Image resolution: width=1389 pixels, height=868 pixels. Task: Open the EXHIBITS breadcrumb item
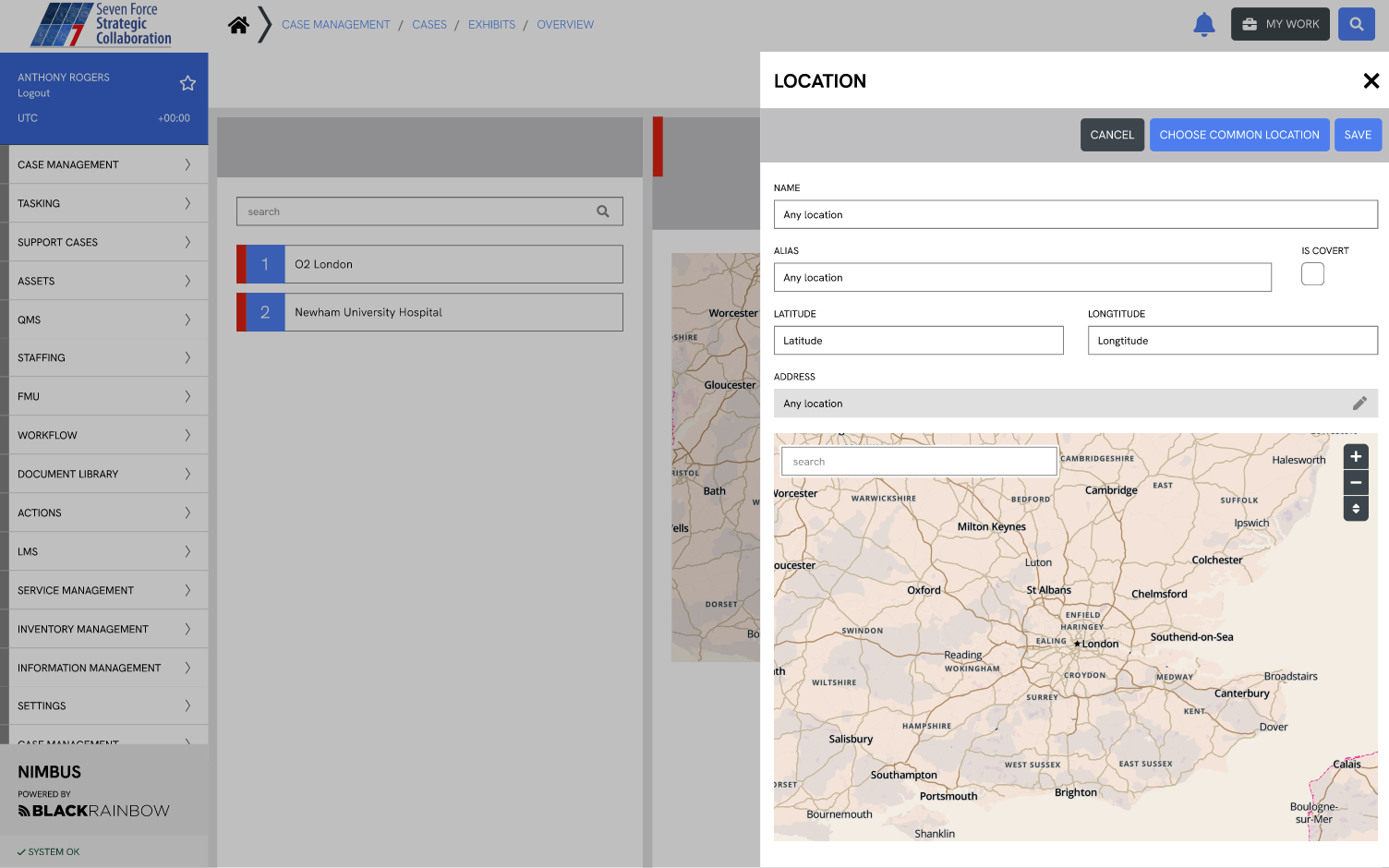pos(491,24)
